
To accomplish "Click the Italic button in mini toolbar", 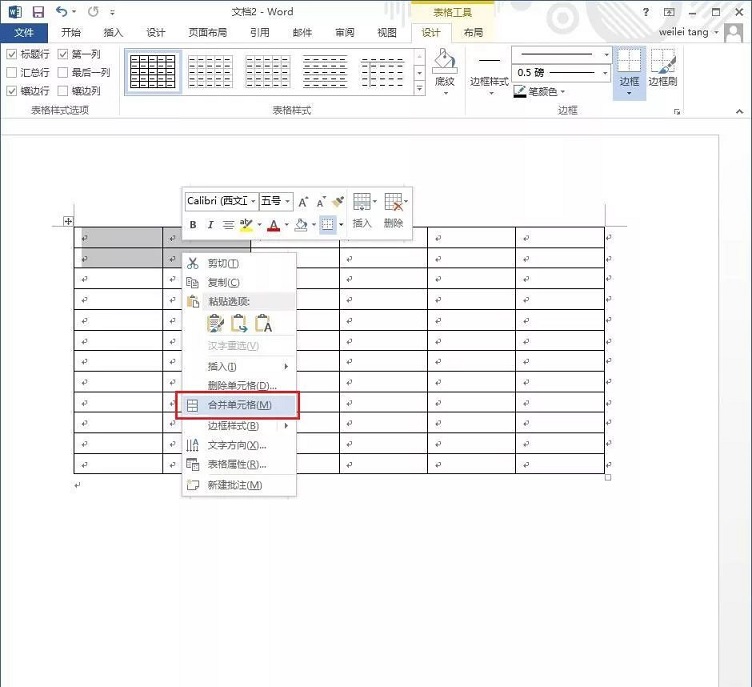I will tap(210, 225).
